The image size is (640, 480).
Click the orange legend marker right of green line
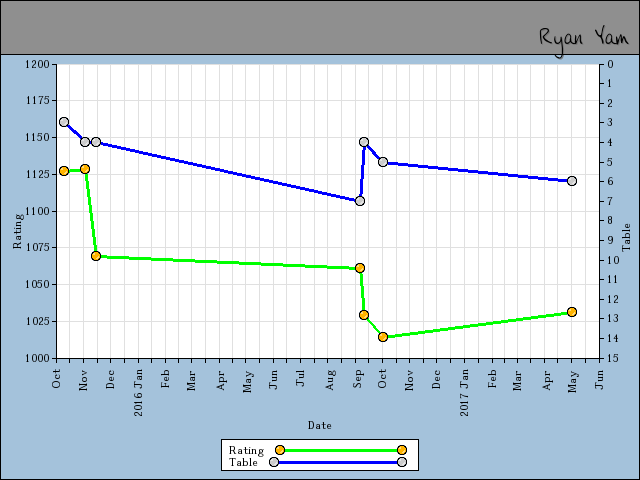(402, 450)
